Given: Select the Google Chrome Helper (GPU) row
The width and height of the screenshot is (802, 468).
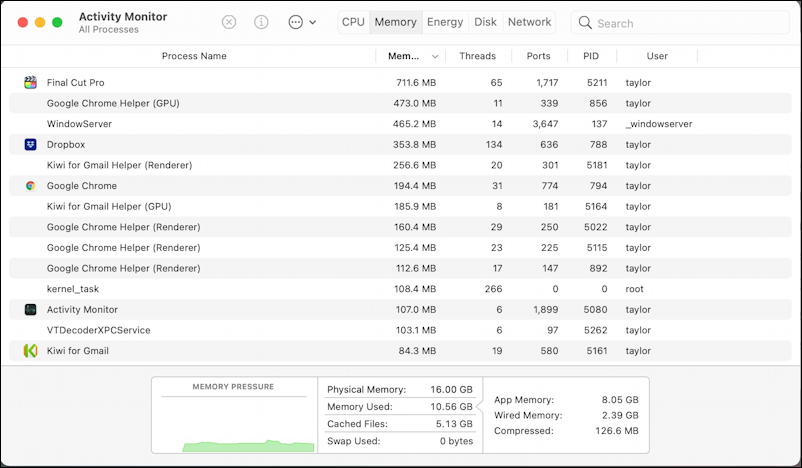Looking at the screenshot, I should click(x=400, y=103).
